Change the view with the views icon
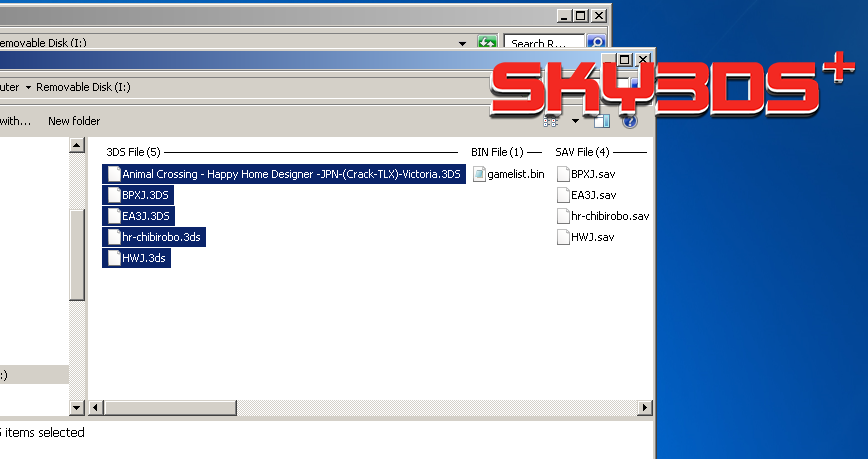Image resolution: width=868 pixels, height=459 pixels. click(550, 121)
